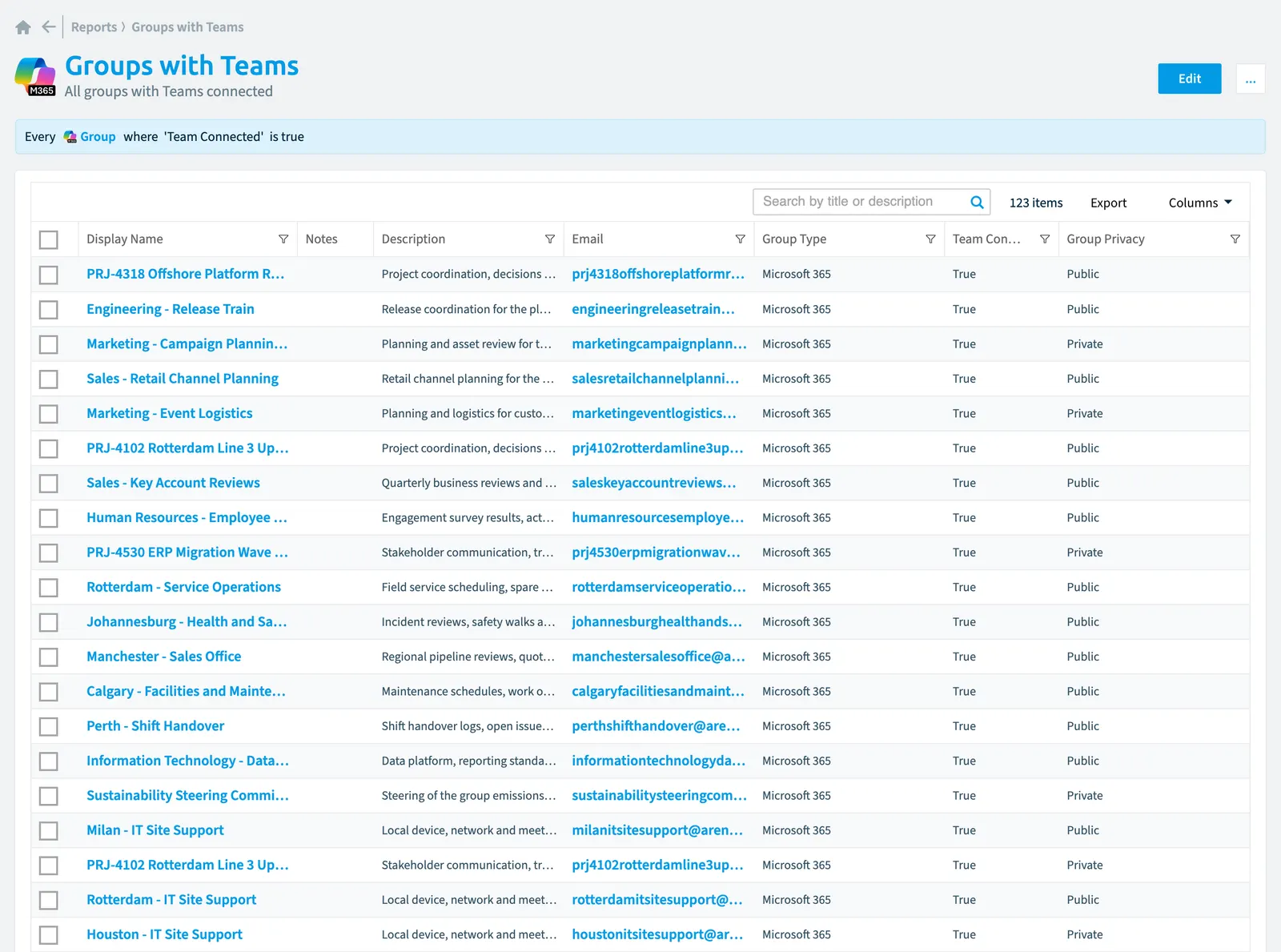Viewport: 1281px width, 952px height.
Task: Click the Group Privacy column header
Action: click(1106, 239)
